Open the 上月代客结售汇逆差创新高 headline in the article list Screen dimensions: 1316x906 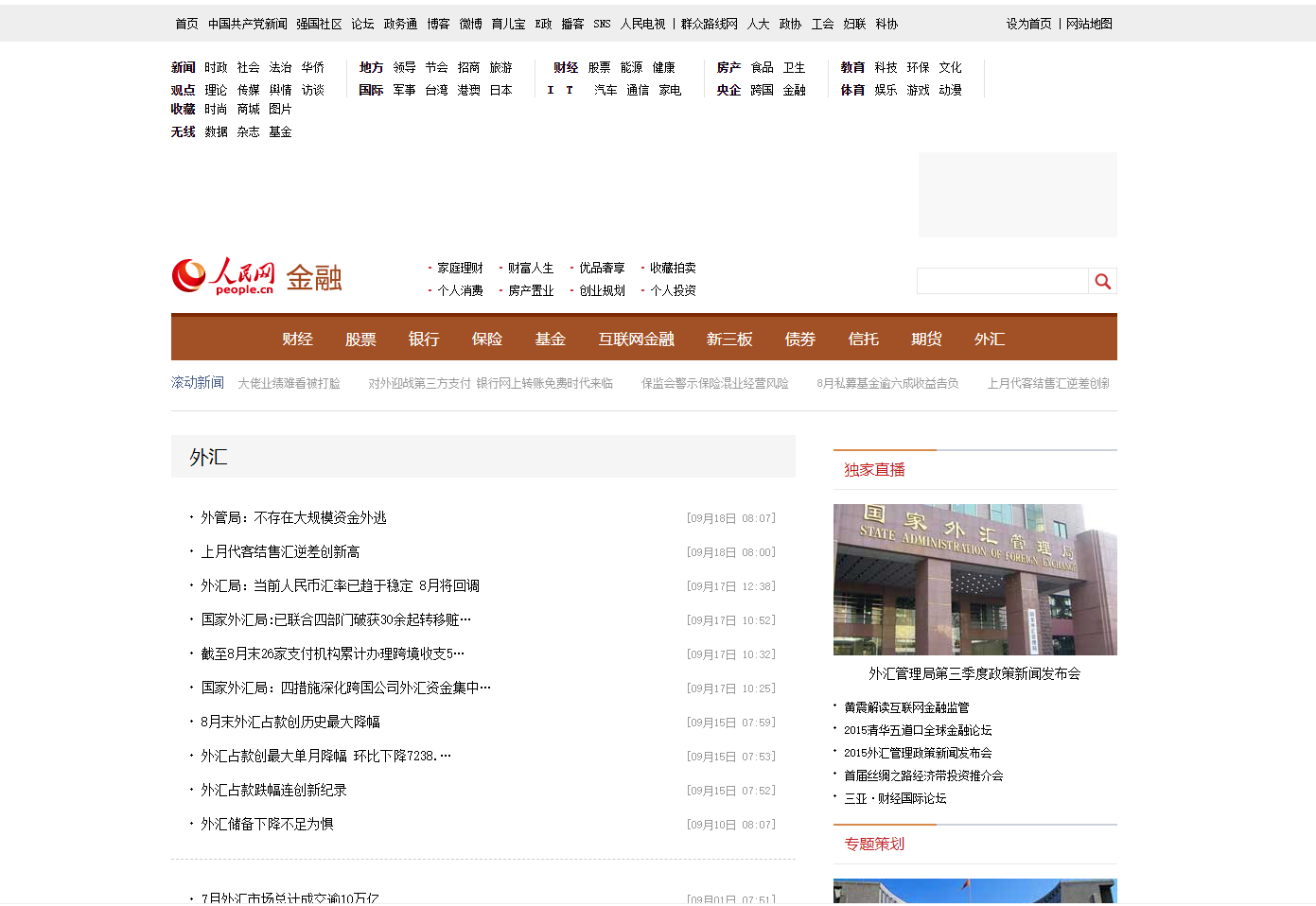pos(280,551)
